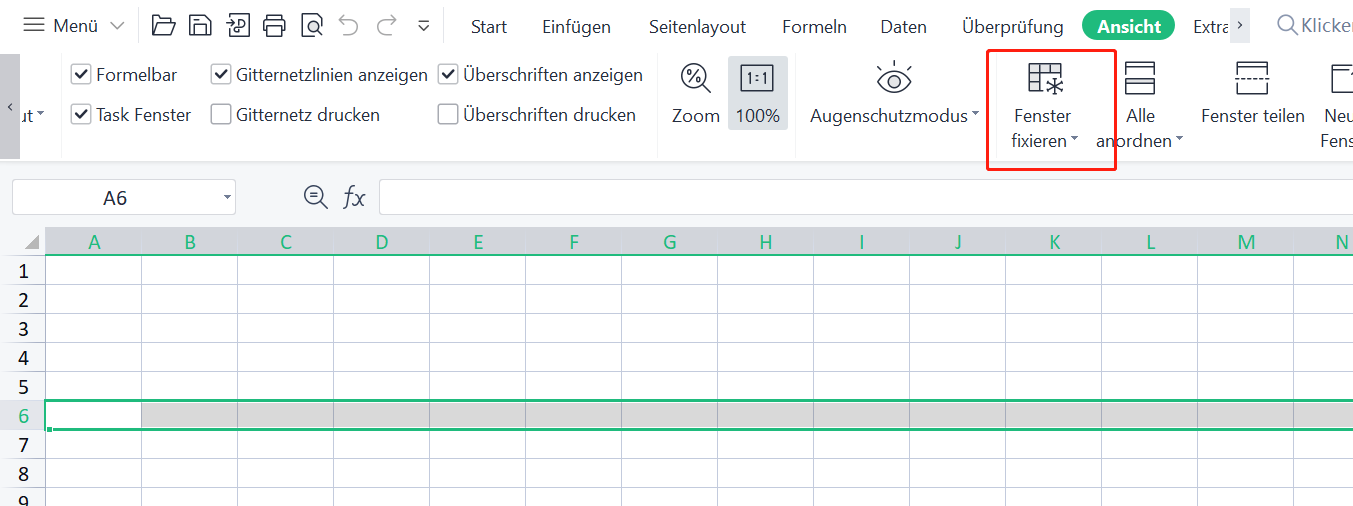Image resolution: width=1353 pixels, height=506 pixels.
Task: Select column D header
Action: point(381,242)
